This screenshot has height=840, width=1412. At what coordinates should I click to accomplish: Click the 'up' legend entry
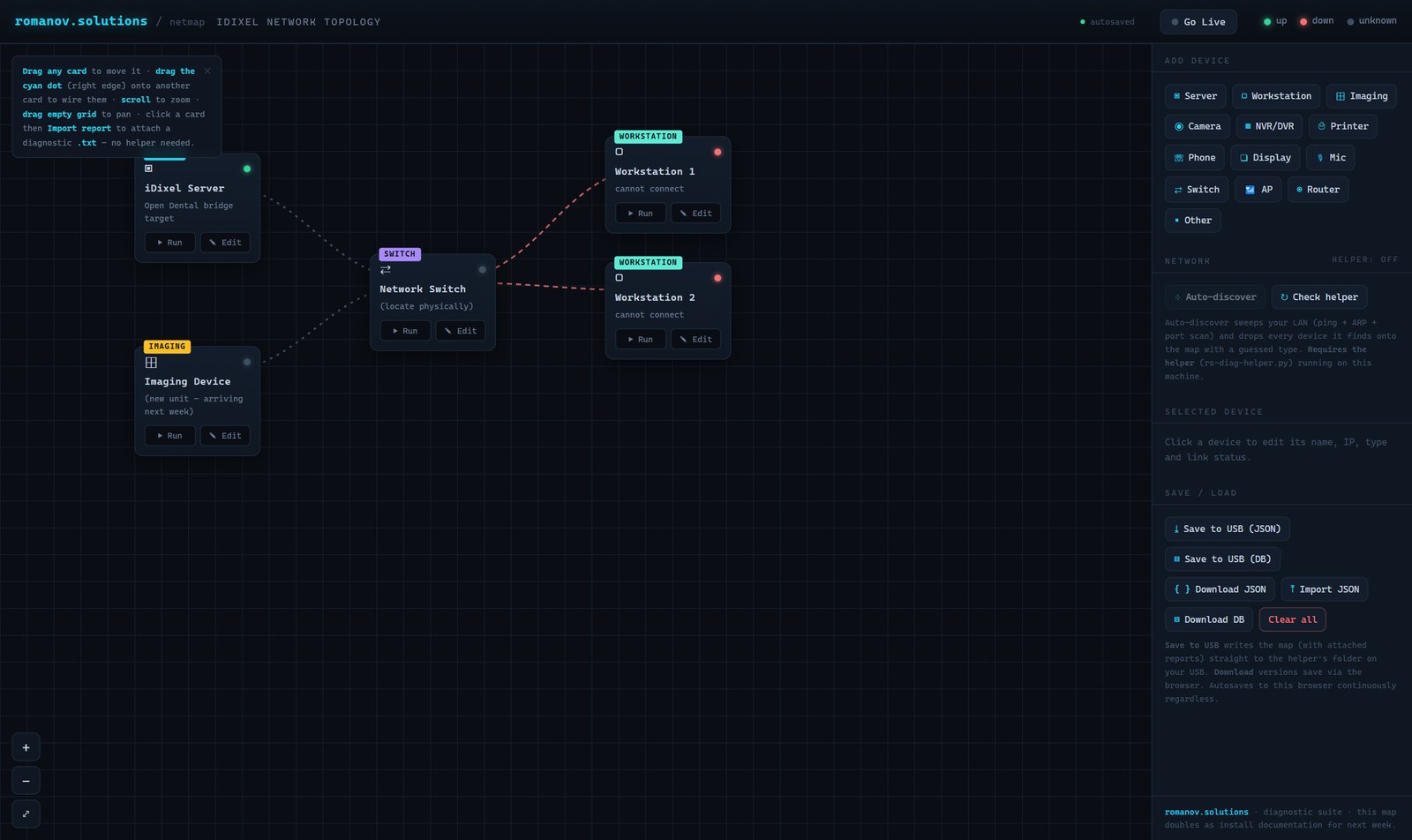click(x=1275, y=21)
